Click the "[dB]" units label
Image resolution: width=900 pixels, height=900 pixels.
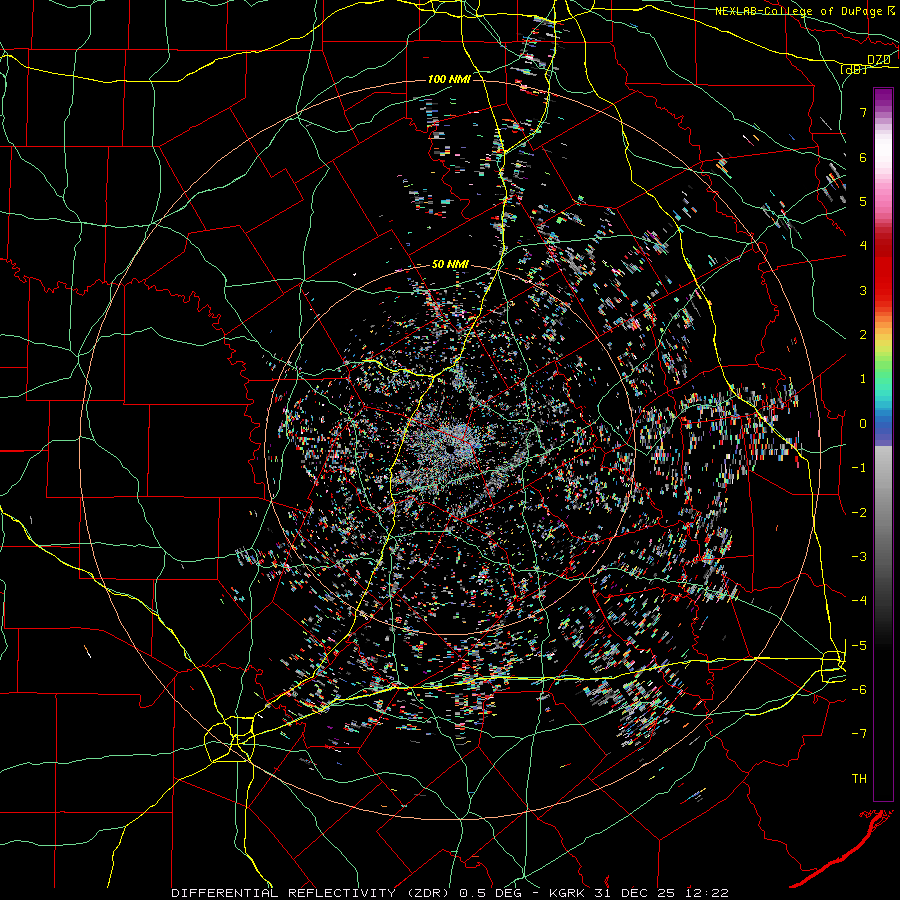click(854, 69)
